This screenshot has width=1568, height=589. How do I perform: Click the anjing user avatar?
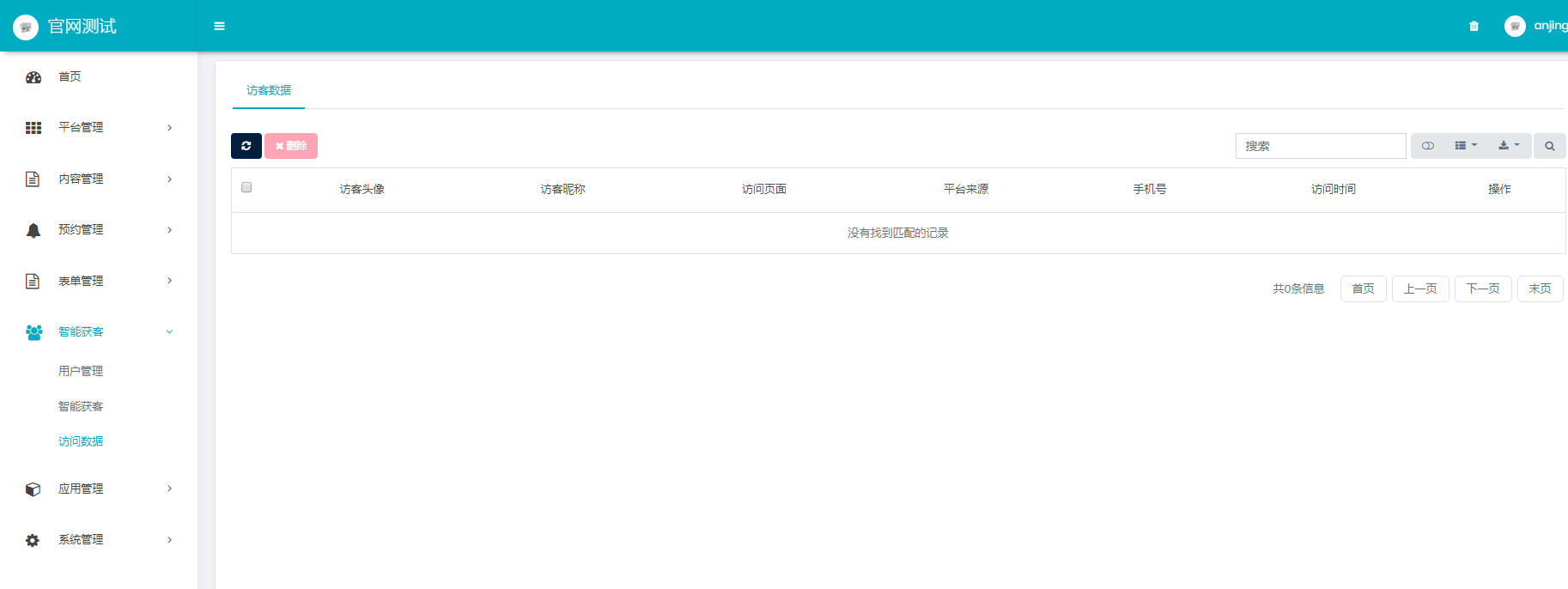click(x=1515, y=27)
